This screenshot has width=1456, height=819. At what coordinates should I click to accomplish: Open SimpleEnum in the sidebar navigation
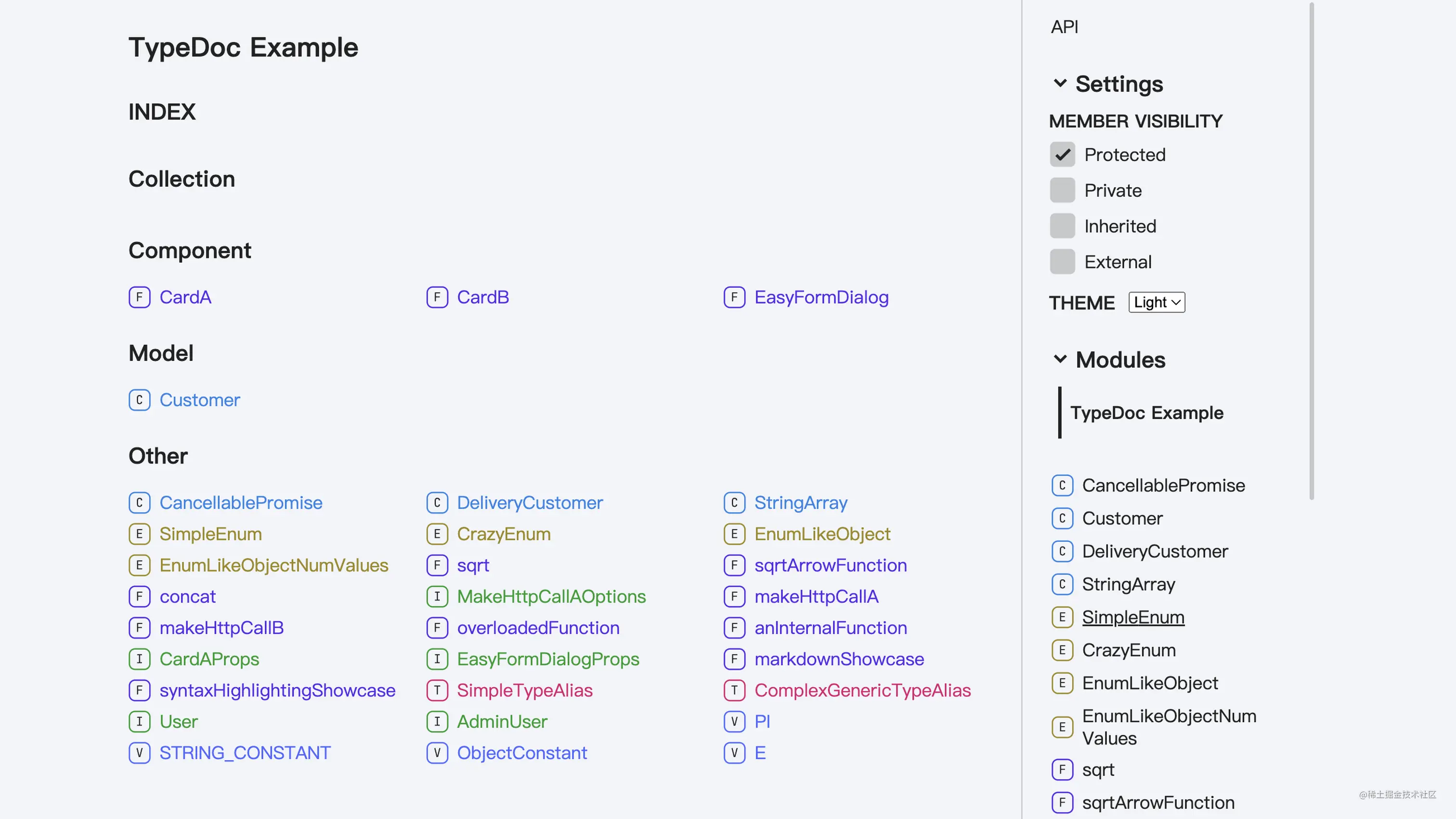coord(1133,617)
